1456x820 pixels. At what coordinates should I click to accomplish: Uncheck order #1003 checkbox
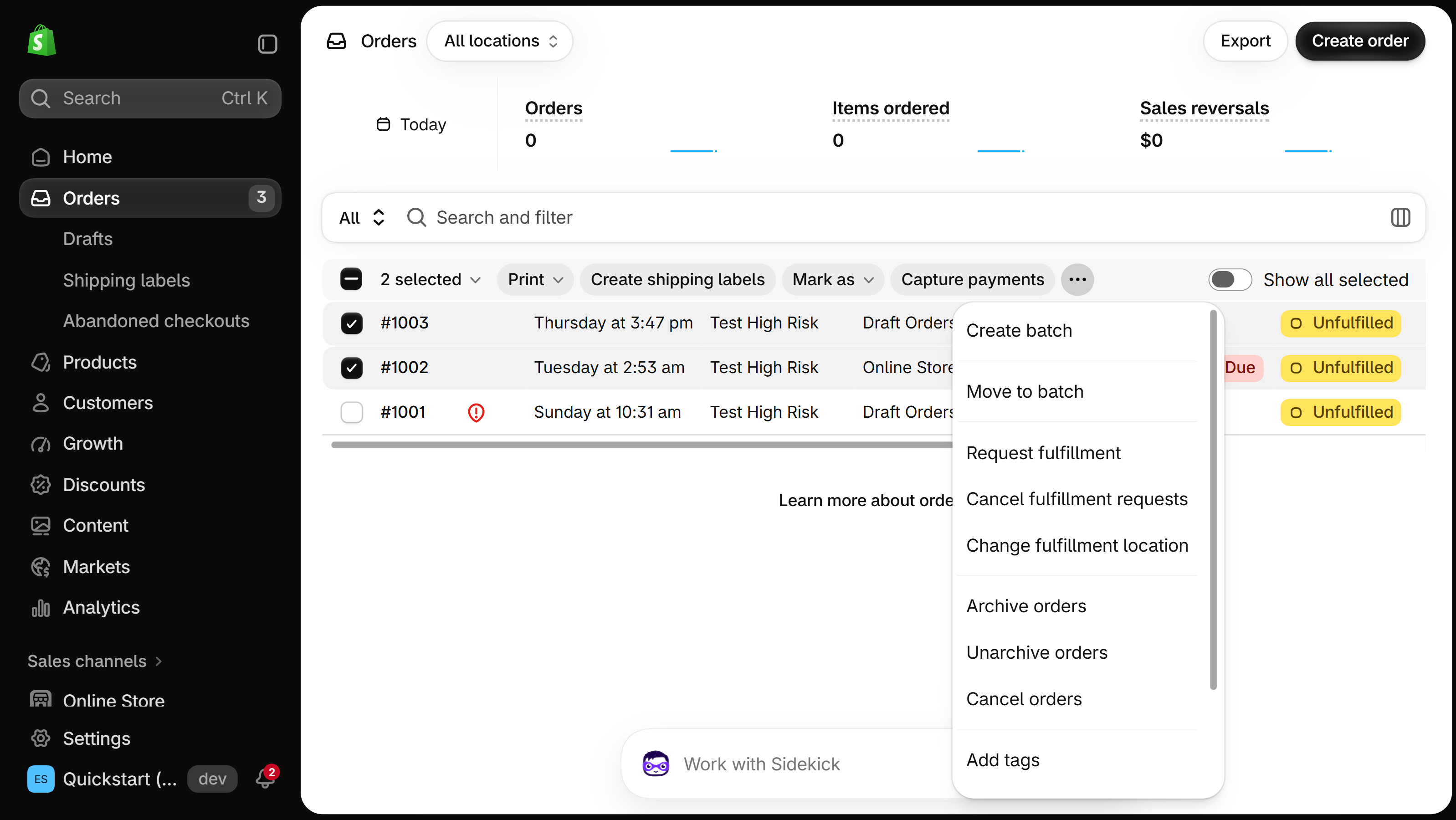pos(352,323)
